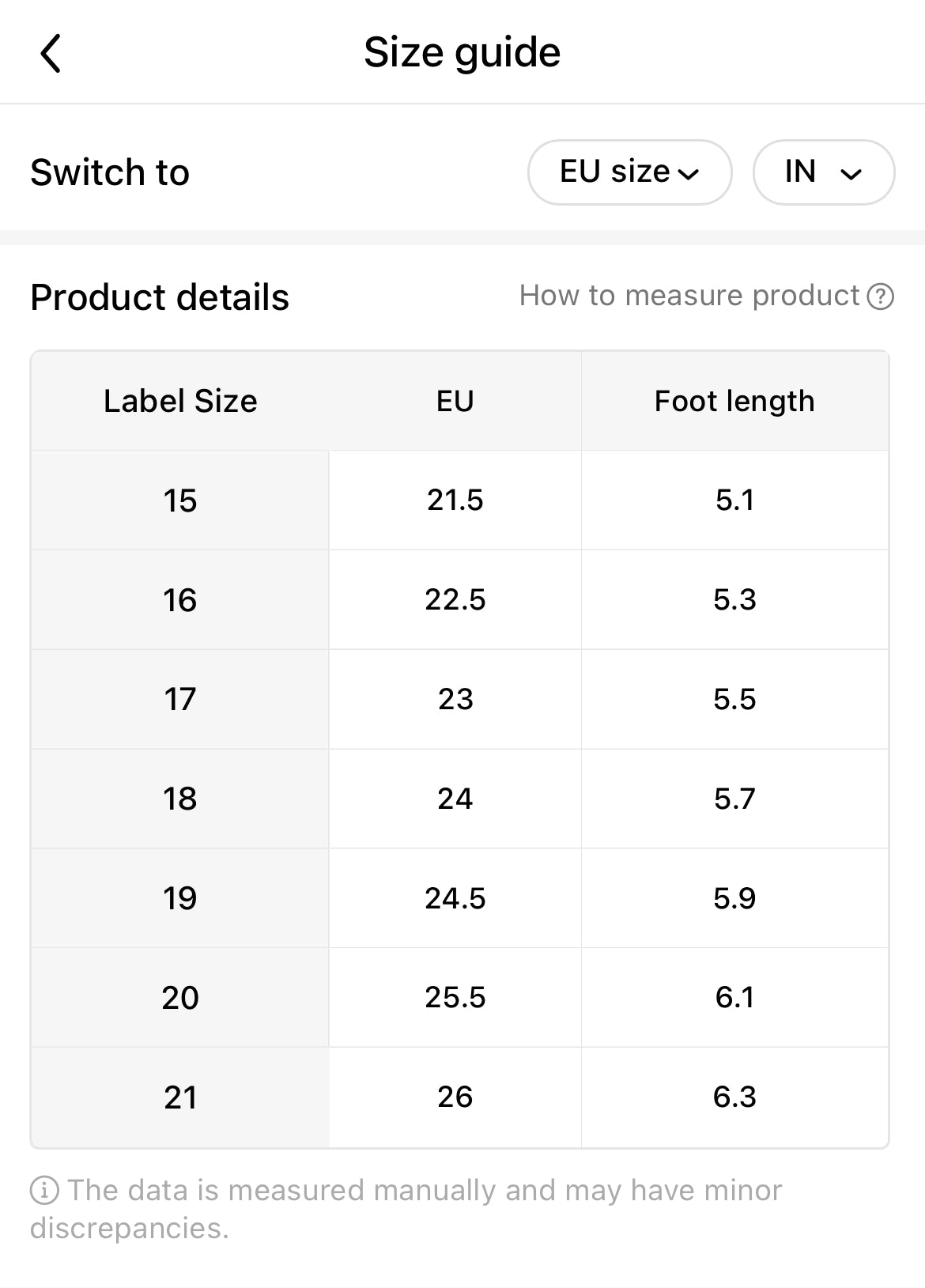Viewport: 925px width, 1288px height.
Task: Click the info icon beside disclaimer
Action: [44, 1190]
